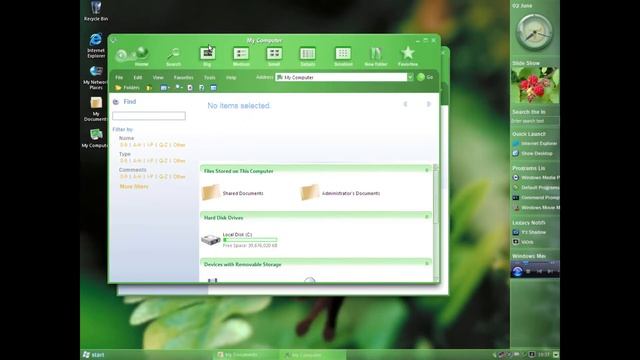Open Internet Explorer desktop icon
640x360 pixels.
tap(96, 45)
